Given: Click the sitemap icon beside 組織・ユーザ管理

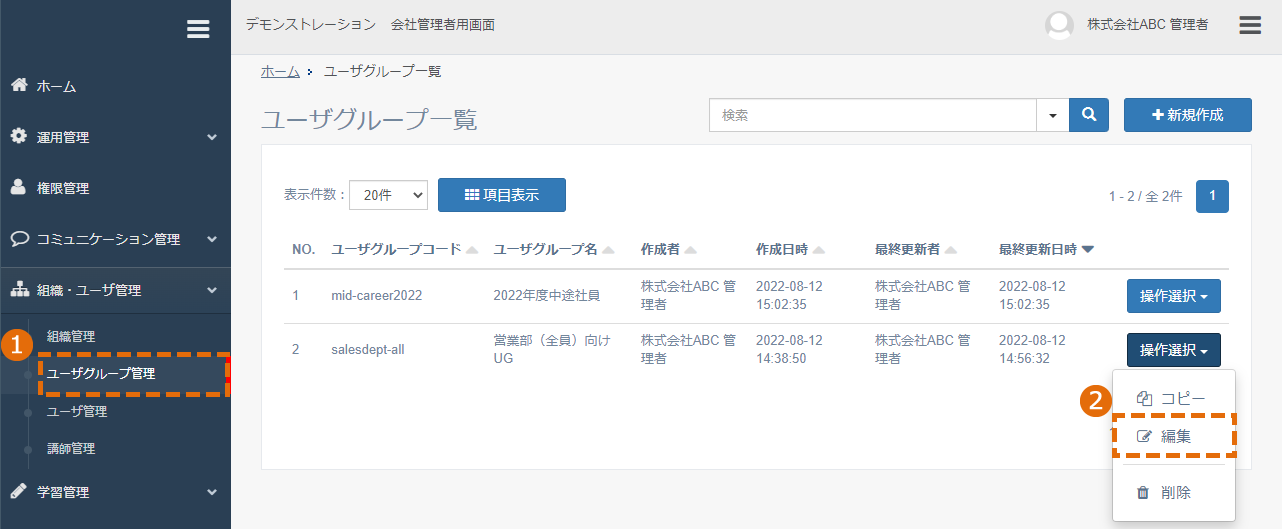Looking at the screenshot, I should 19,290.
